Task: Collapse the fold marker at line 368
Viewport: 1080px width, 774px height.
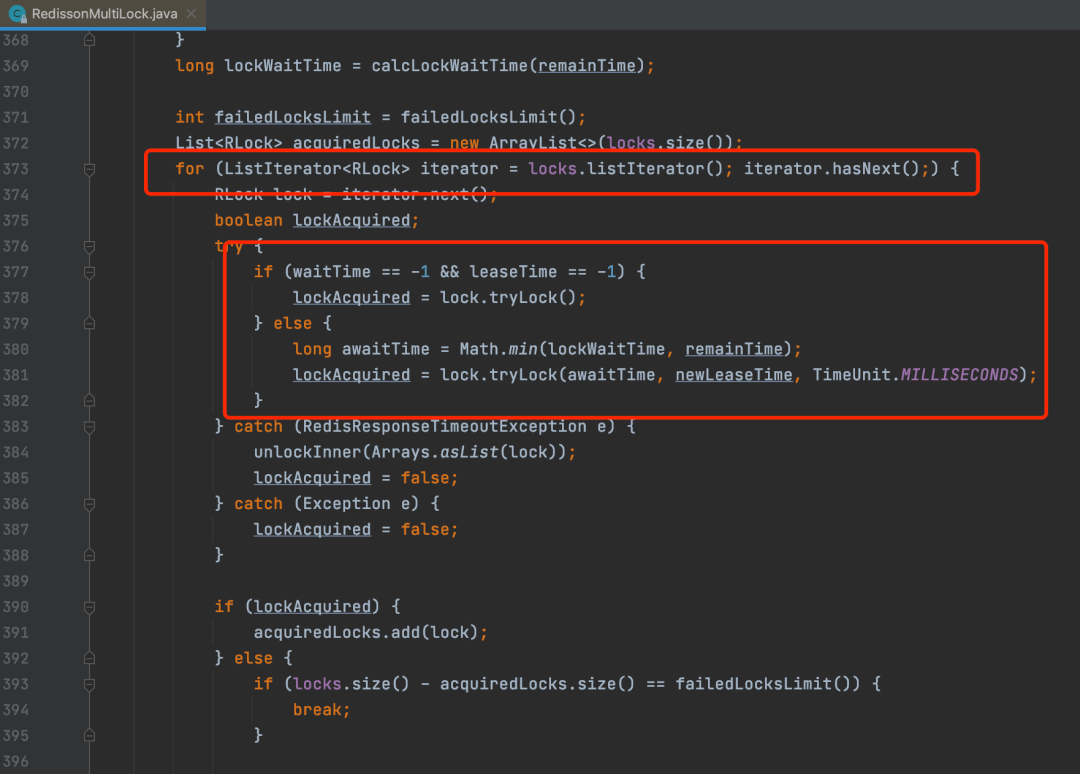Action: coord(90,40)
